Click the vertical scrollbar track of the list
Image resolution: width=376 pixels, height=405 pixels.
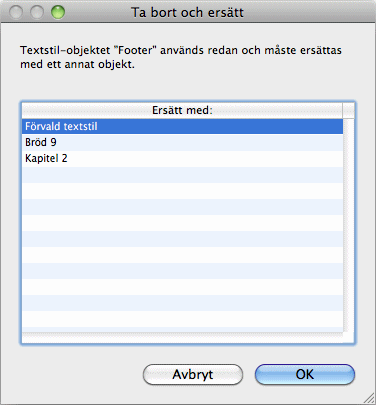tap(349, 225)
